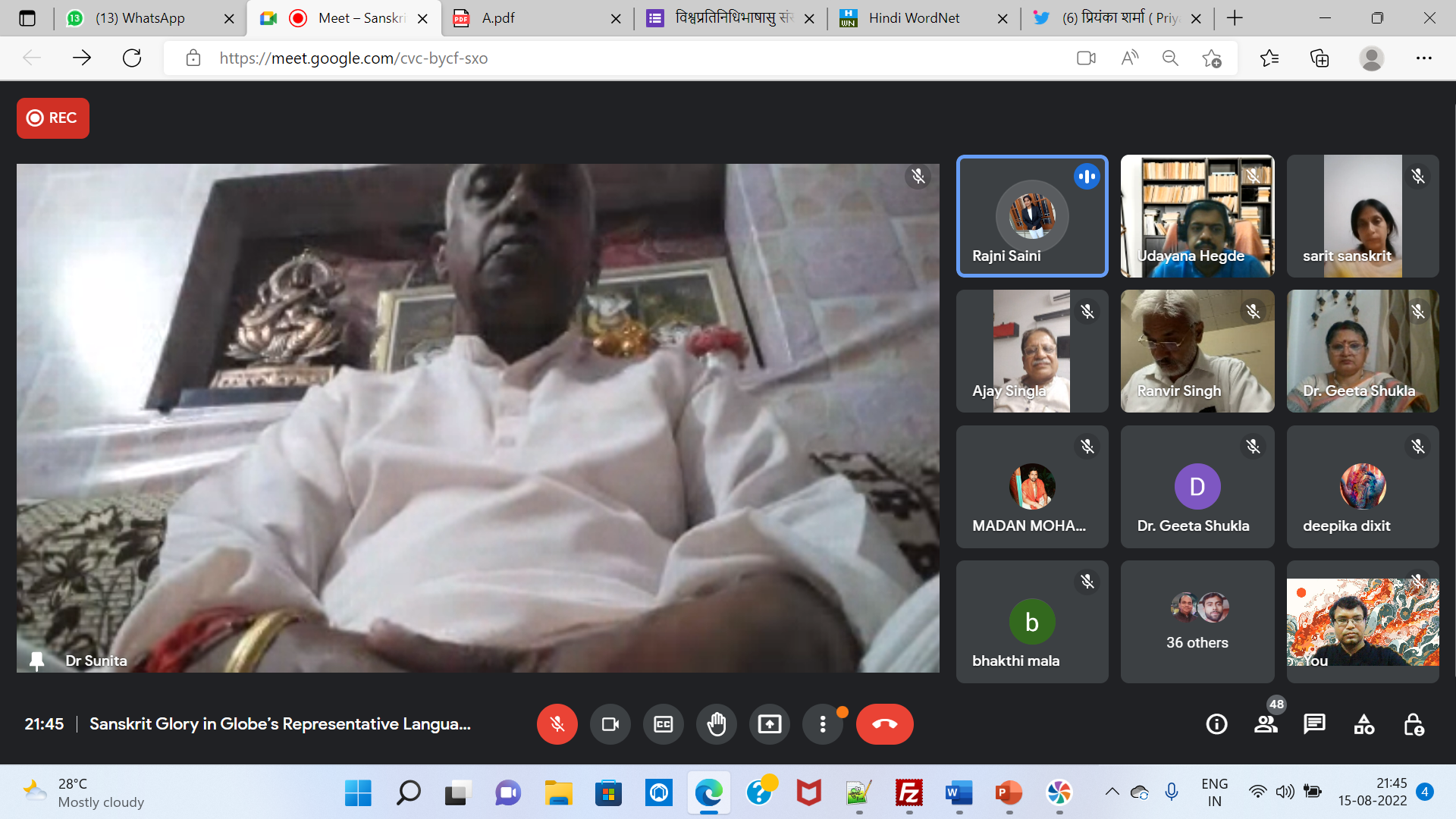Open PowerPoint from the taskbar
Image resolution: width=1456 pixels, height=819 pixels.
click(x=1009, y=793)
